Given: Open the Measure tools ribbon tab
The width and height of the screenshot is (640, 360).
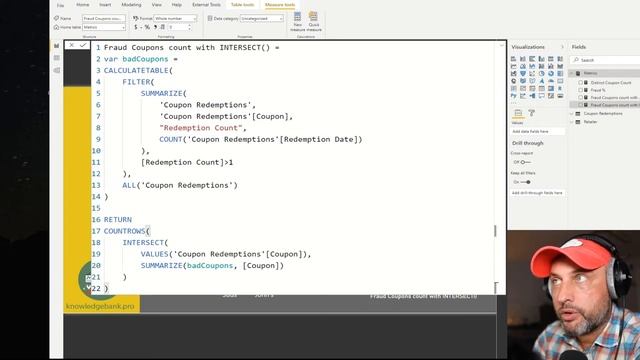Looking at the screenshot, I should tap(280, 5).
